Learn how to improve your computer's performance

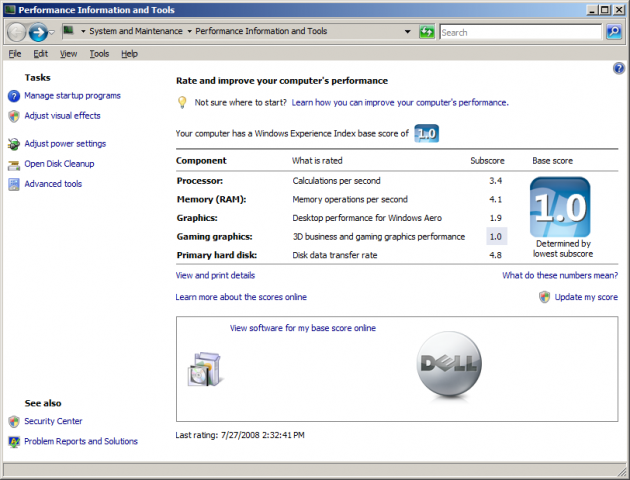pos(400,102)
